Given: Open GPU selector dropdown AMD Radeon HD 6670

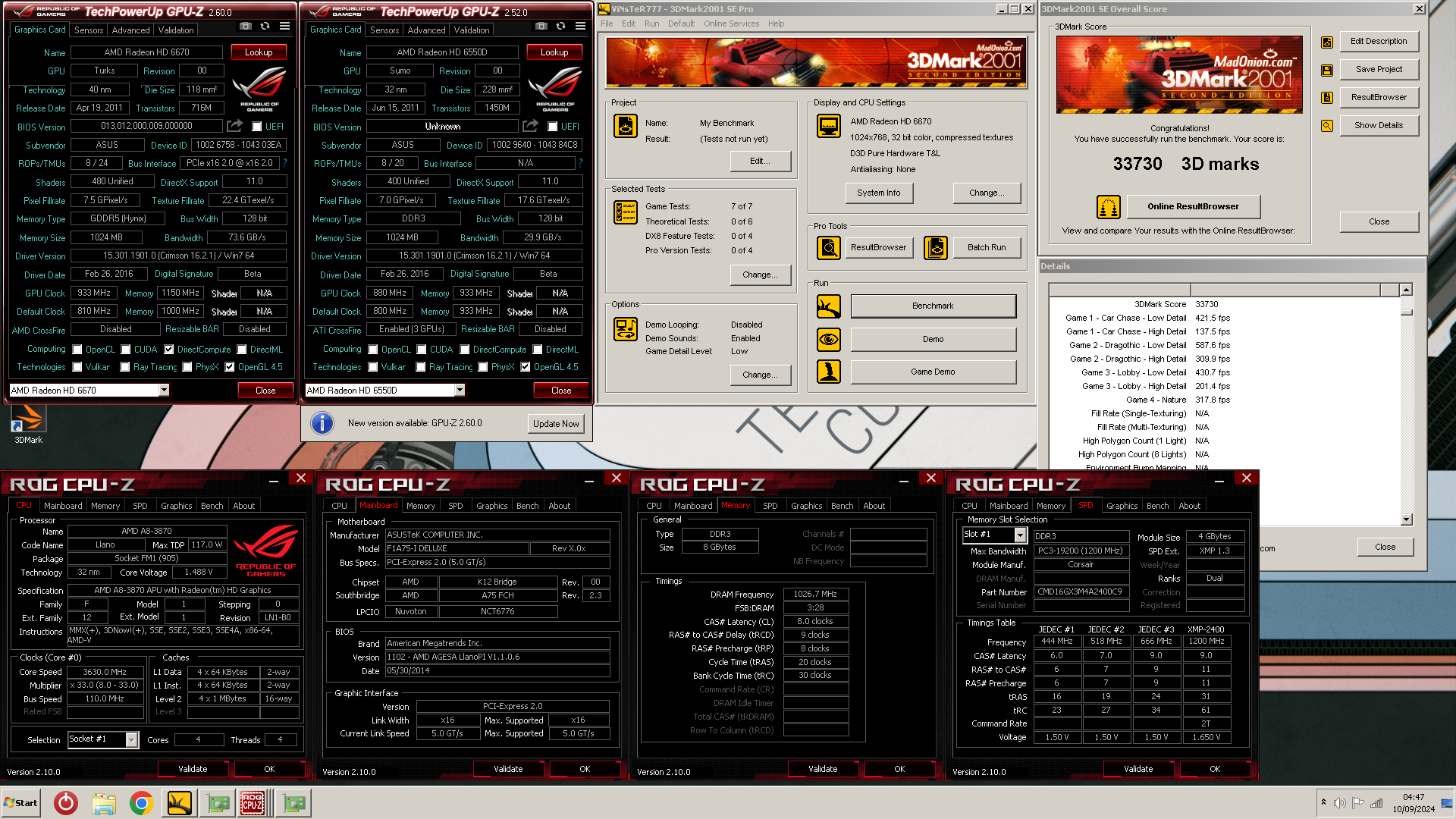Looking at the screenshot, I should [x=163, y=390].
